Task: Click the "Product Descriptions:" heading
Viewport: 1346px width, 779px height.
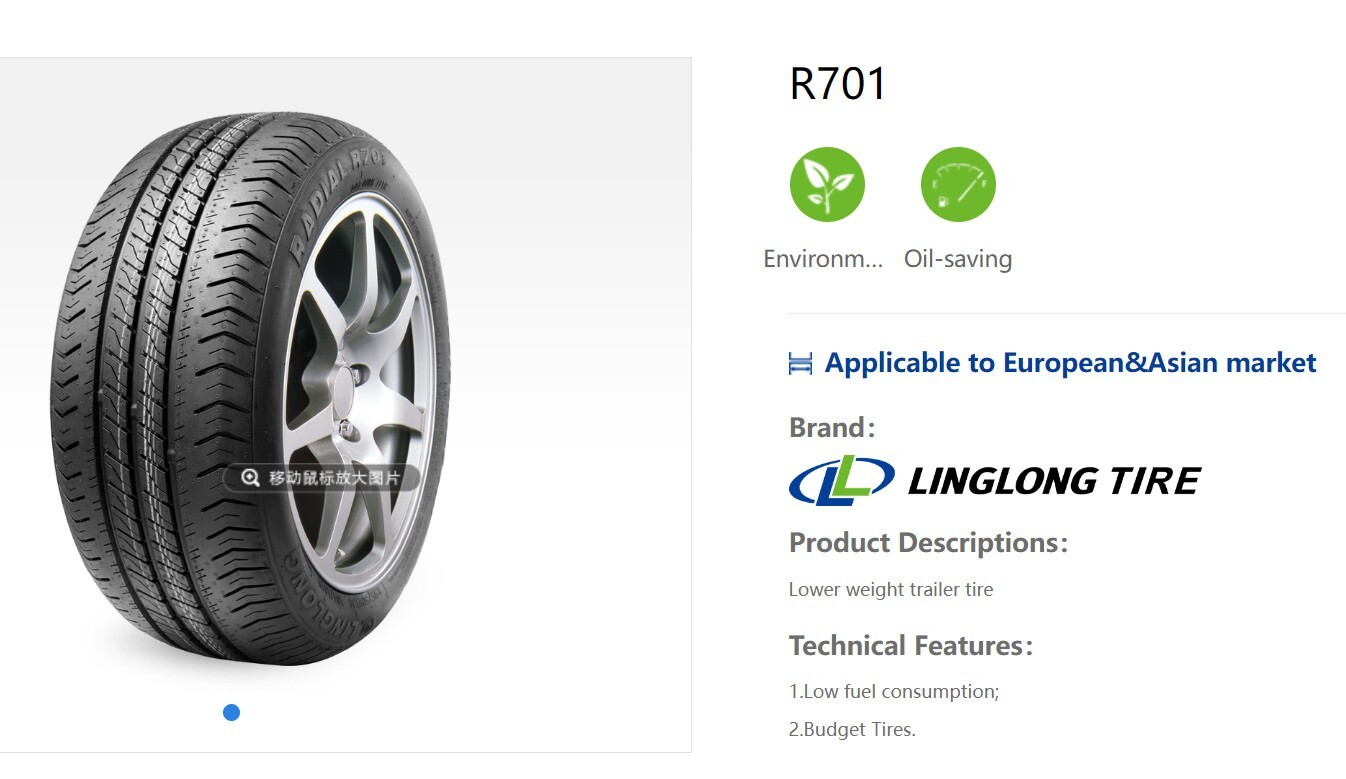Action: 928,543
